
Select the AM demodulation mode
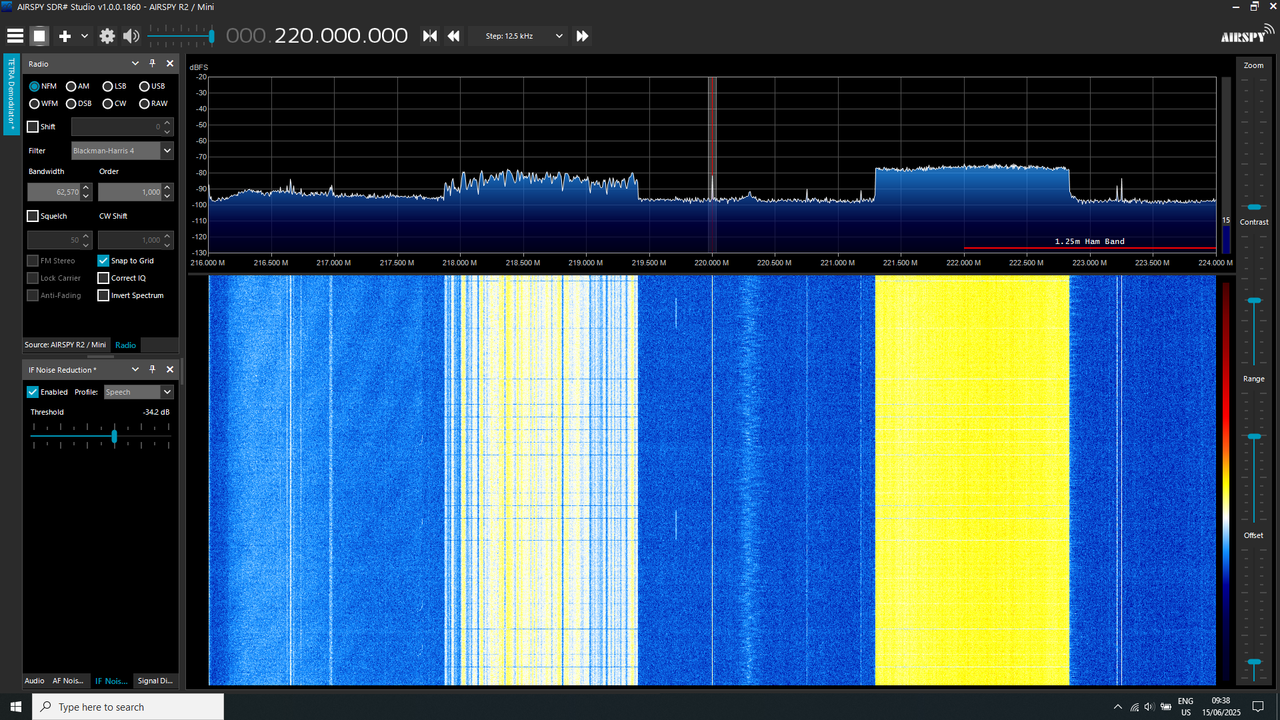pyautogui.click(x=78, y=86)
